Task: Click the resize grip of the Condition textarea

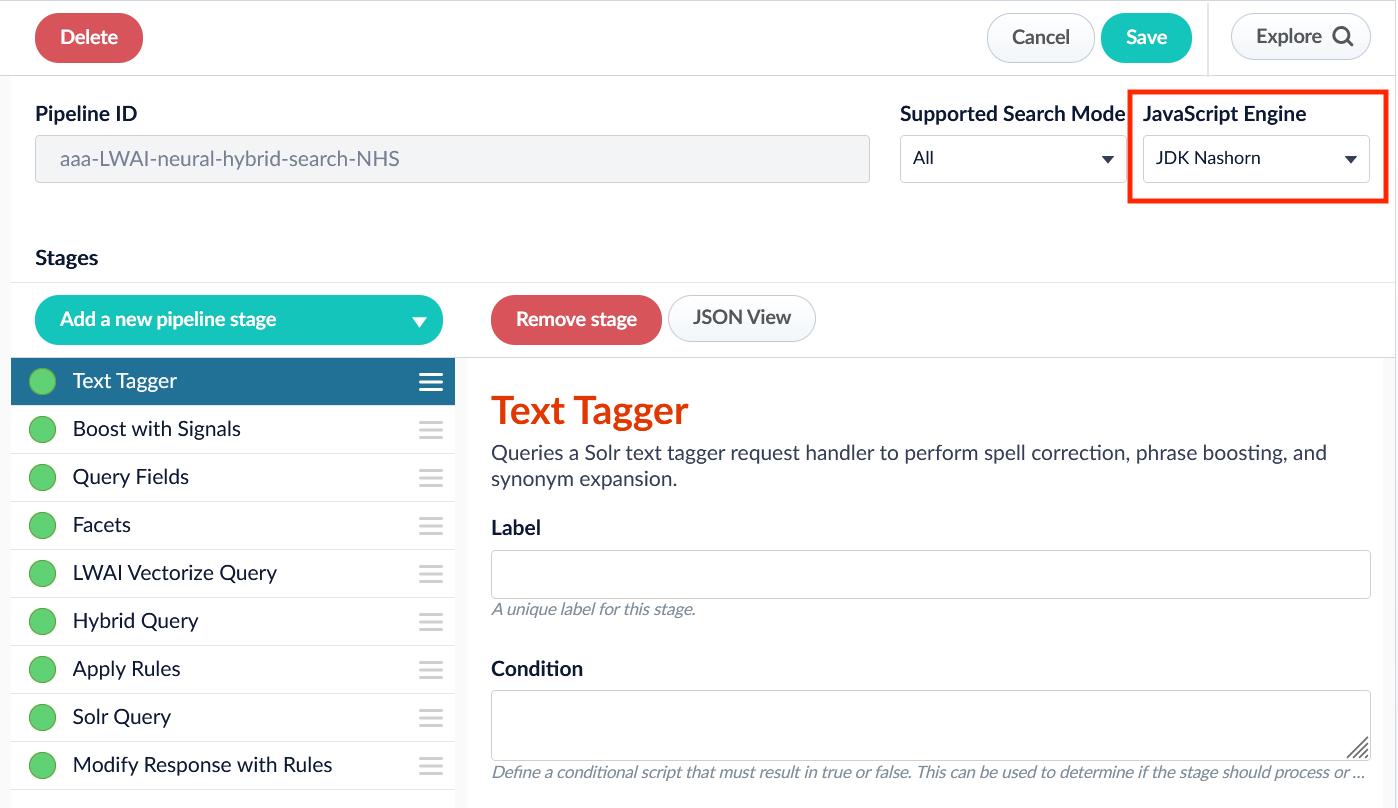Action: (1357, 747)
